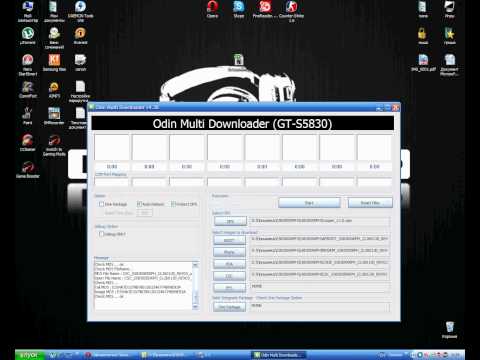This screenshot has height=360, width=480.
Task: Open the file icon above the Odin window
Action: point(238,62)
